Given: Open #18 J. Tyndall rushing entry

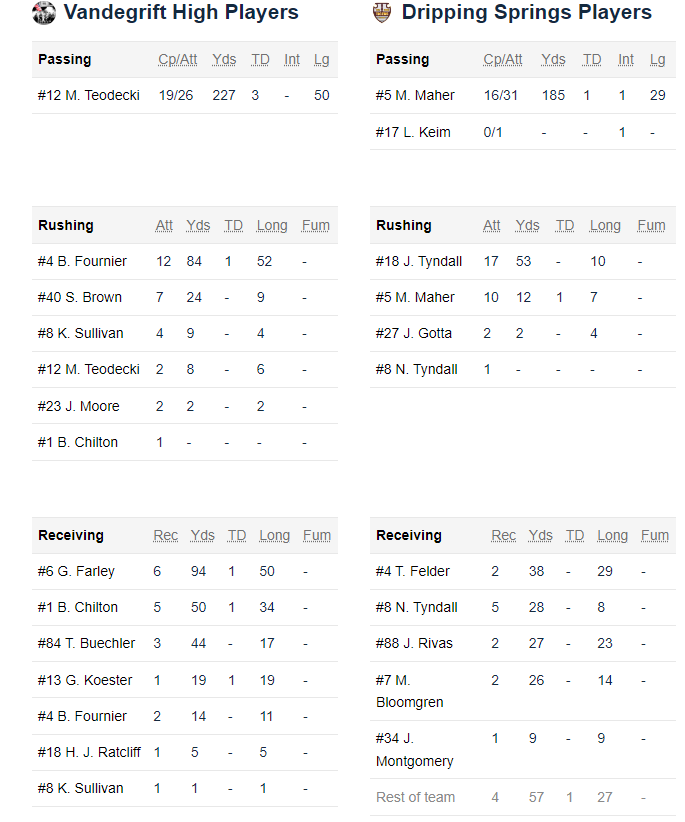Looking at the screenshot, I should pyautogui.click(x=419, y=261).
